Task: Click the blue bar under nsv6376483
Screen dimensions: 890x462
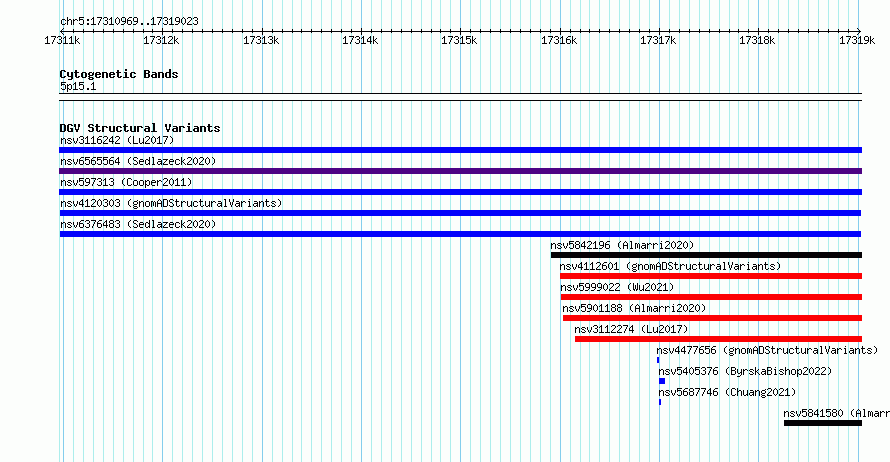Action: pyautogui.click(x=460, y=234)
